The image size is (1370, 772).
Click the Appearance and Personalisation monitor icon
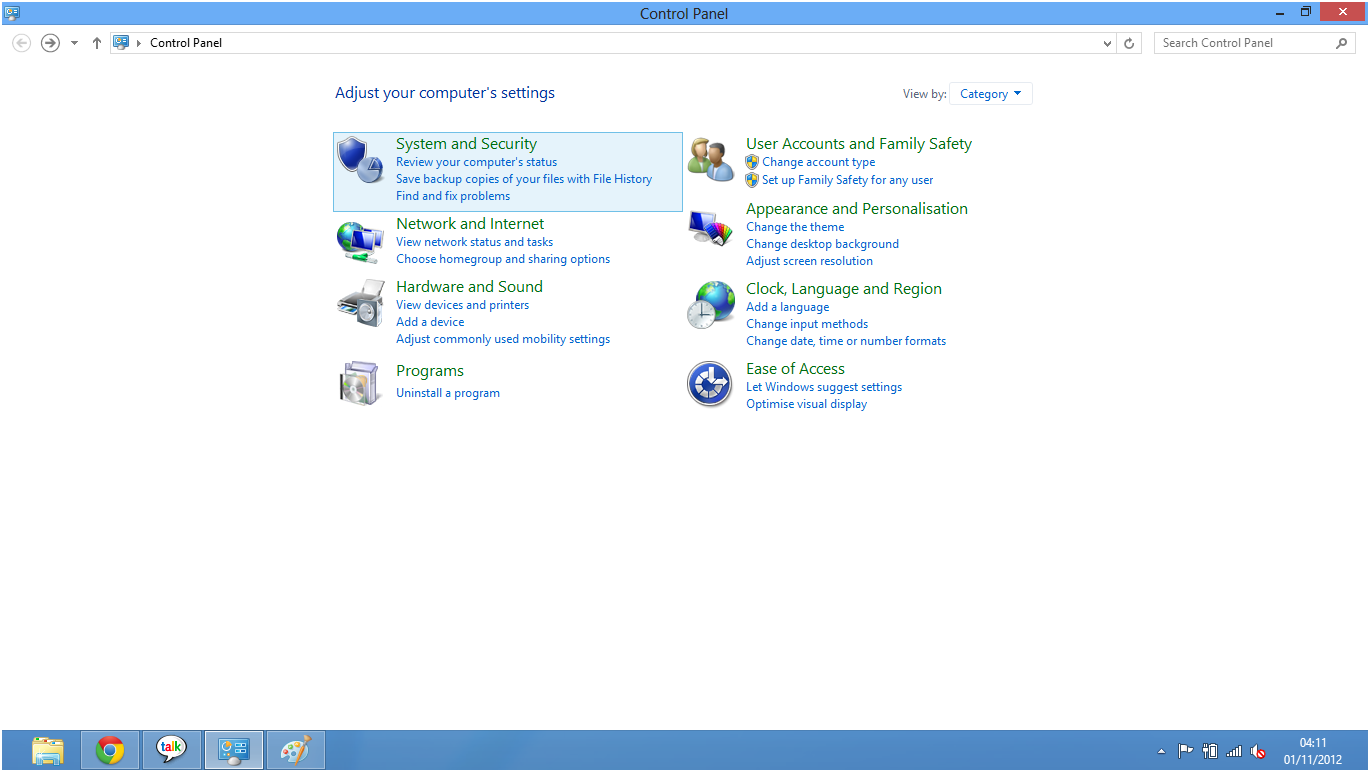(x=711, y=228)
